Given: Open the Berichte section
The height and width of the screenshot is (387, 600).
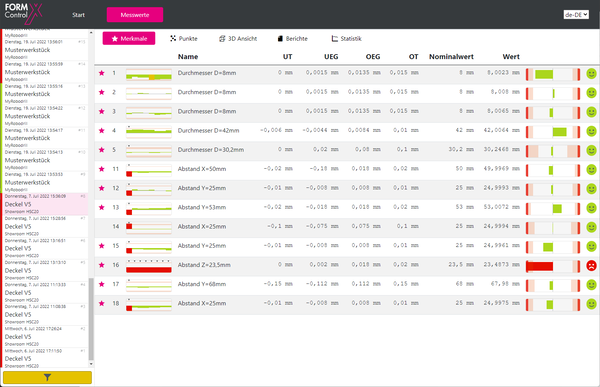Looking at the screenshot, I should [293, 39].
